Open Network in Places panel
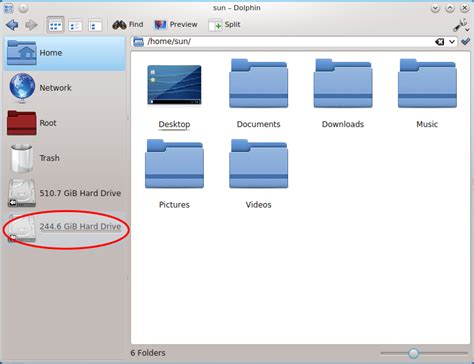 (65, 88)
